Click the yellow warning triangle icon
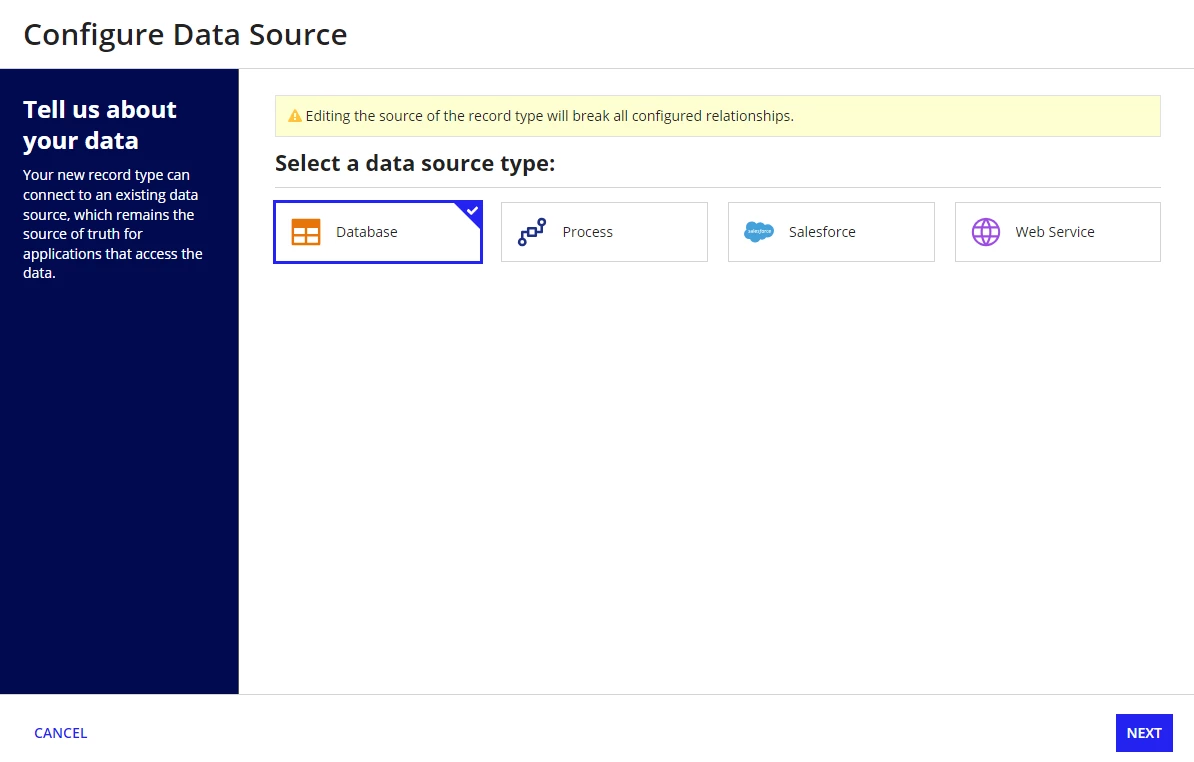This screenshot has height=762, width=1194. 295,116
